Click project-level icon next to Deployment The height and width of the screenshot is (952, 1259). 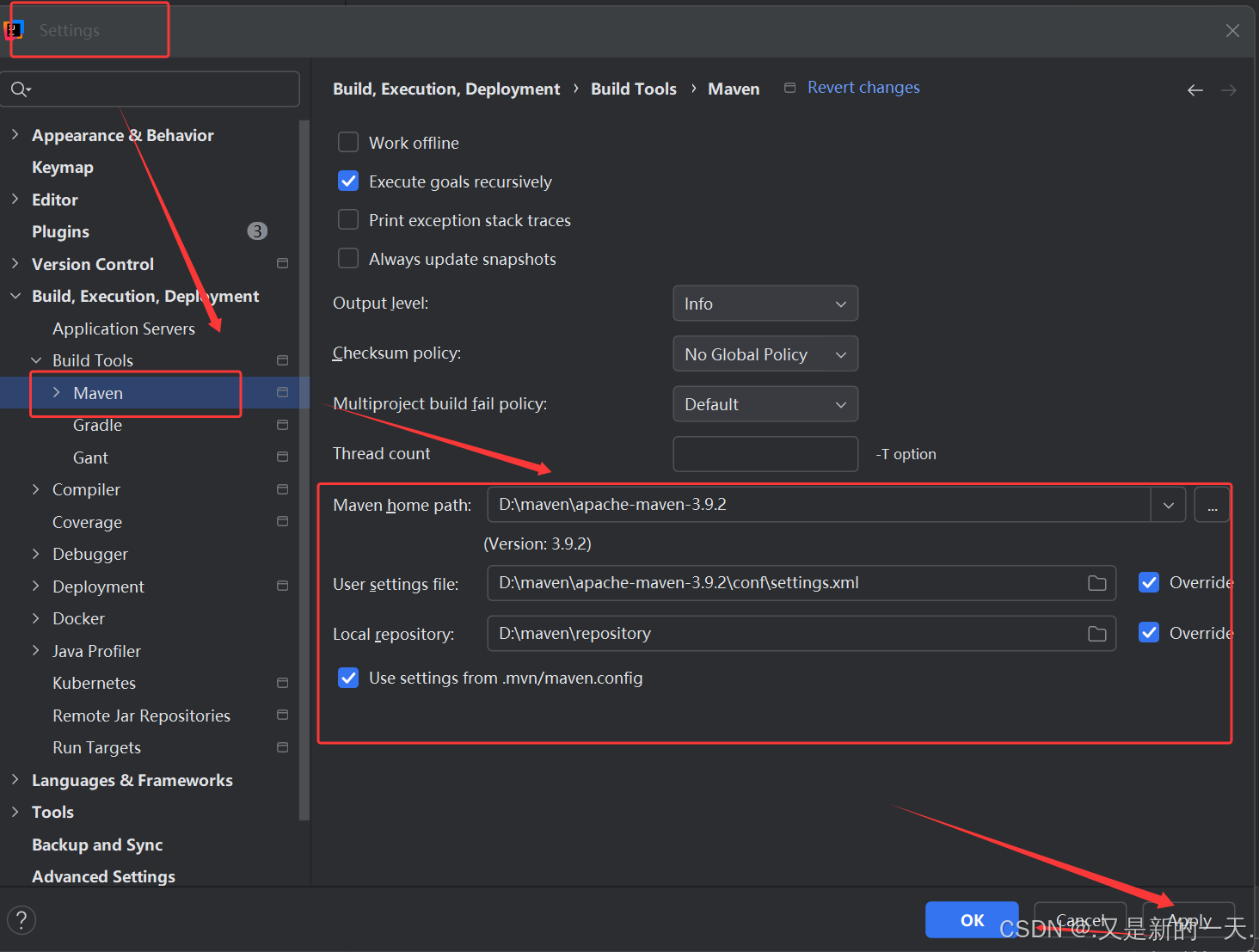(x=282, y=586)
